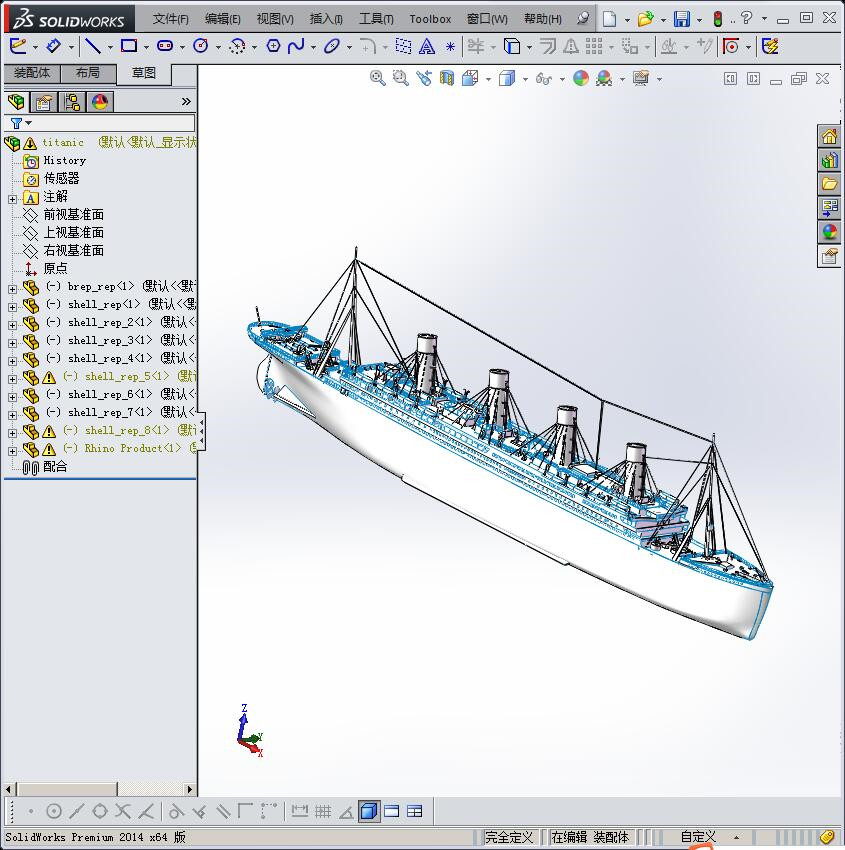
Task: Expand the Rhino Product<1> node
Action: [12, 451]
